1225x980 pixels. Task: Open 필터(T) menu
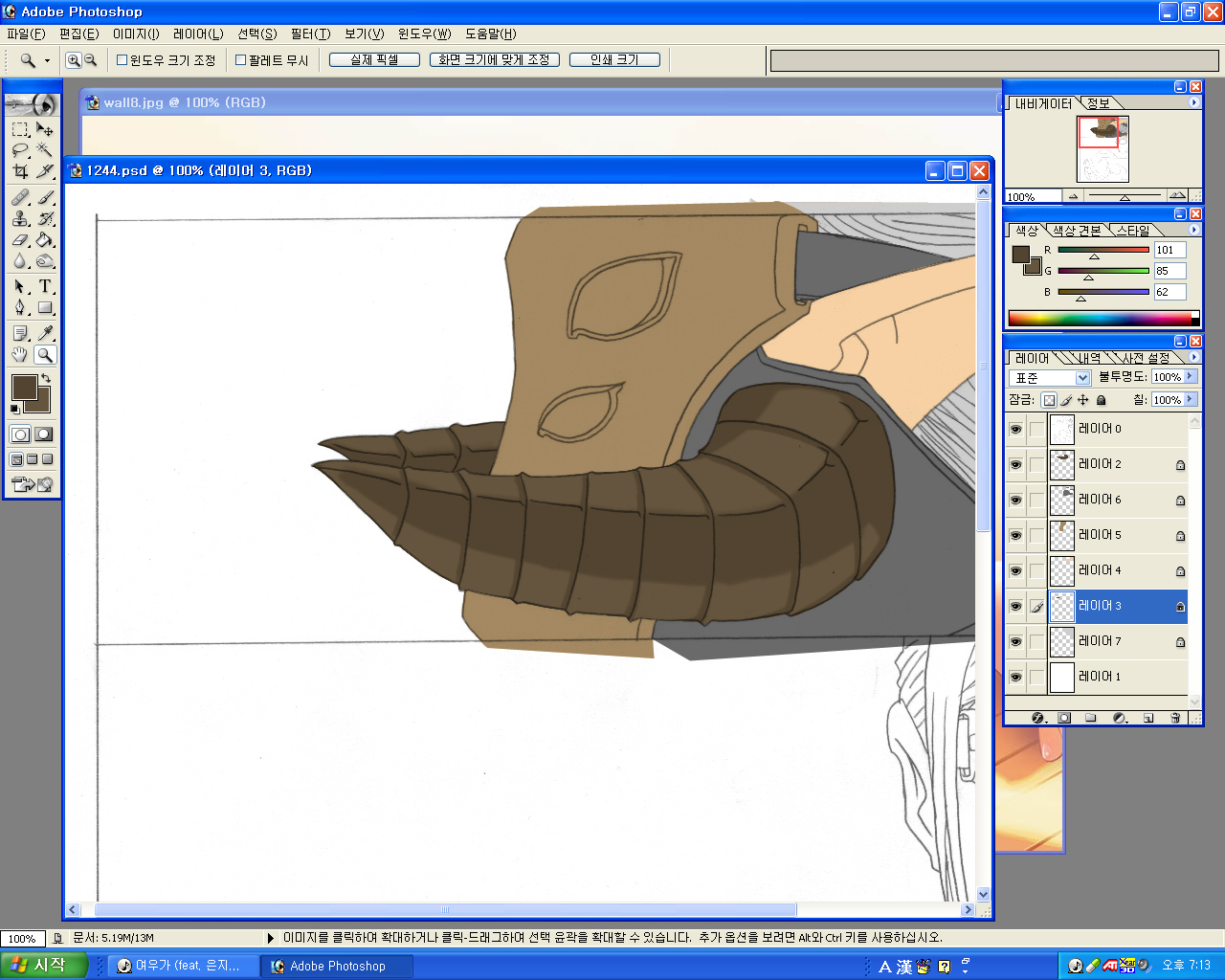[310, 33]
